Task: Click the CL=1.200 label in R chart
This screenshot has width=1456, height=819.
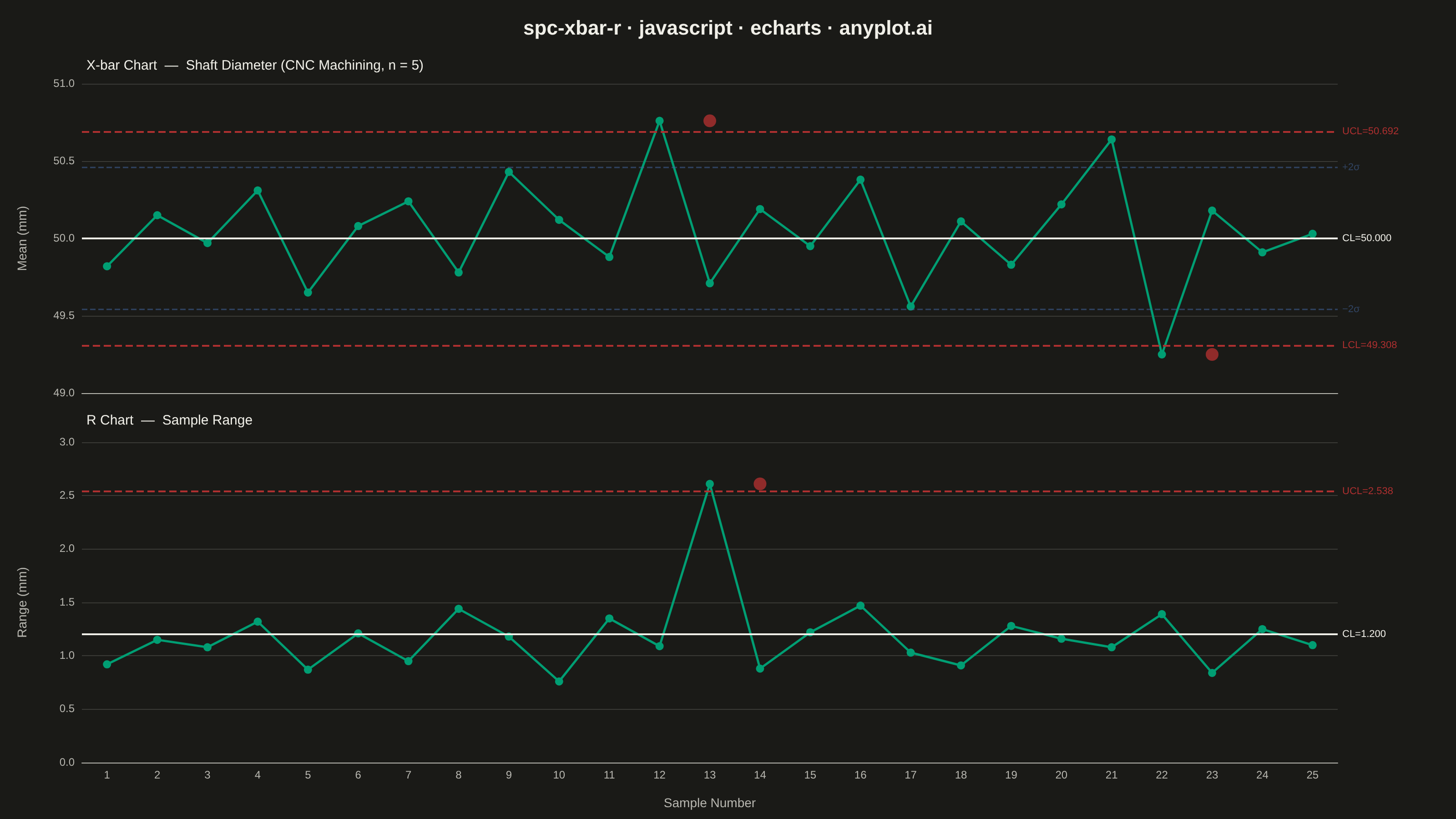Action: [1364, 634]
